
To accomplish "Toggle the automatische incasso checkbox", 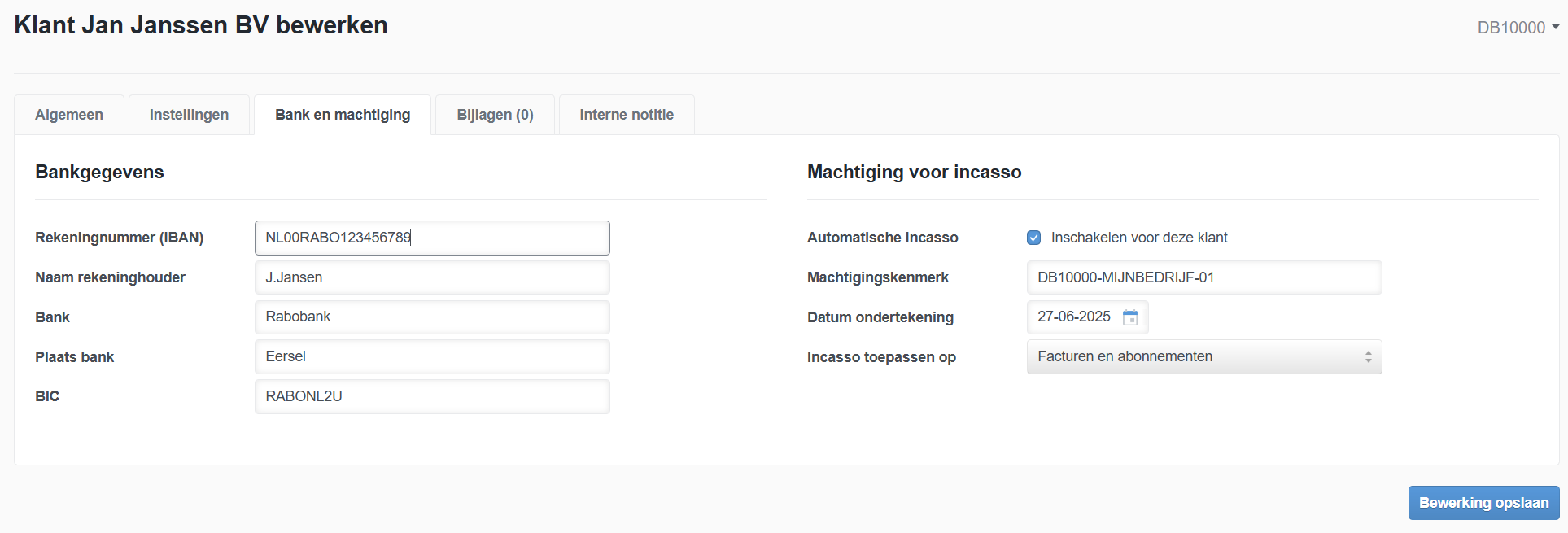I will pos(1033,238).
